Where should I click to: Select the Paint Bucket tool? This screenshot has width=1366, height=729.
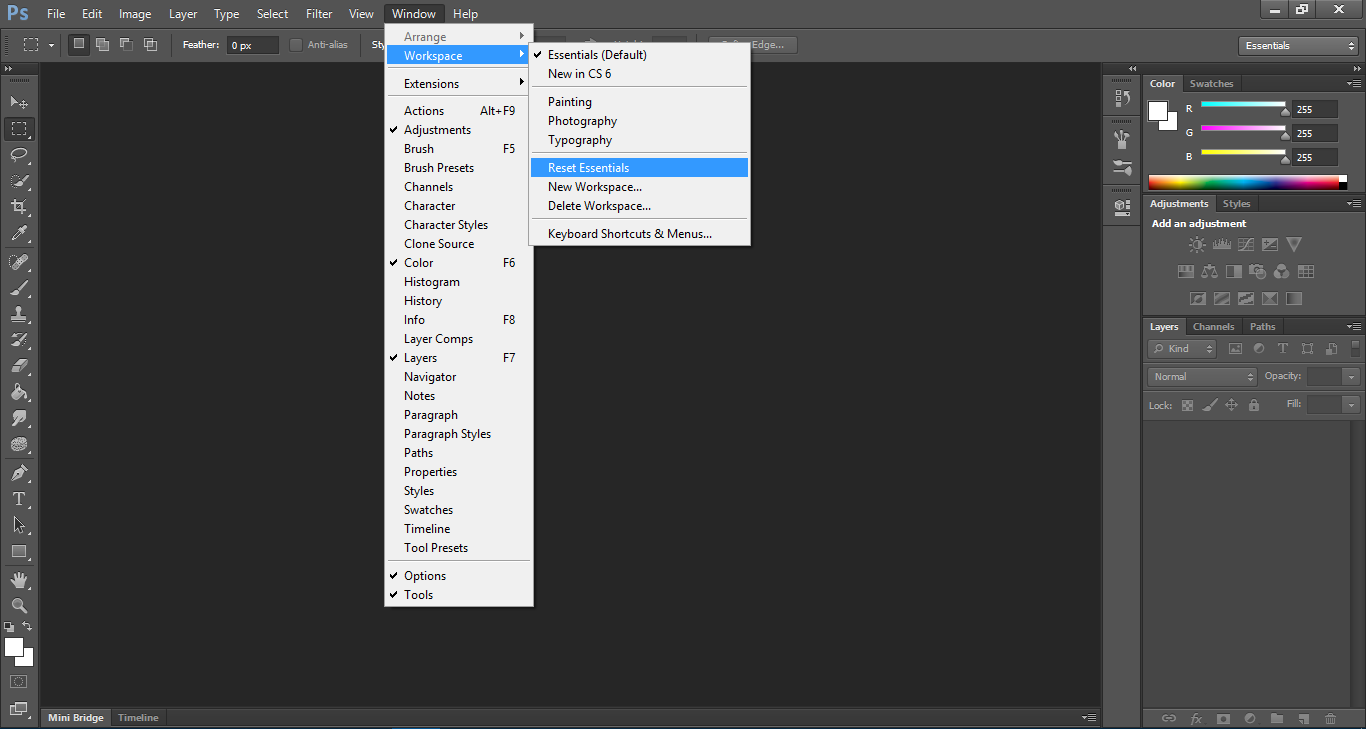click(x=19, y=392)
